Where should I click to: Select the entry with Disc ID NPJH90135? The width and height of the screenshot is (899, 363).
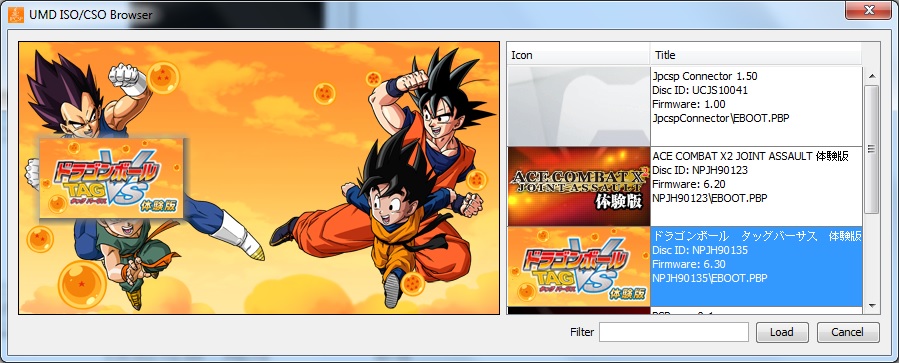(x=756, y=267)
